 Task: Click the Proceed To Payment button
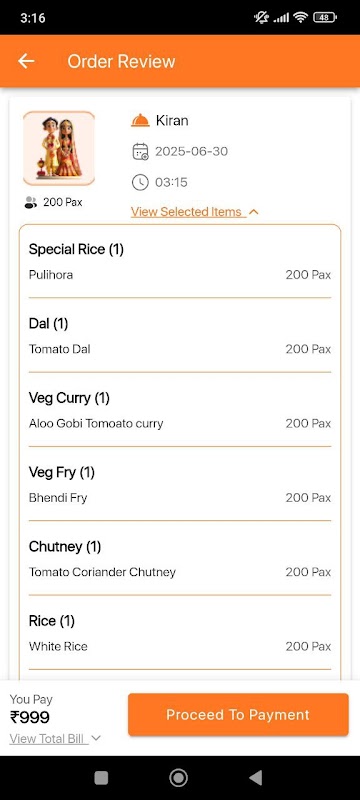tap(238, 714)
